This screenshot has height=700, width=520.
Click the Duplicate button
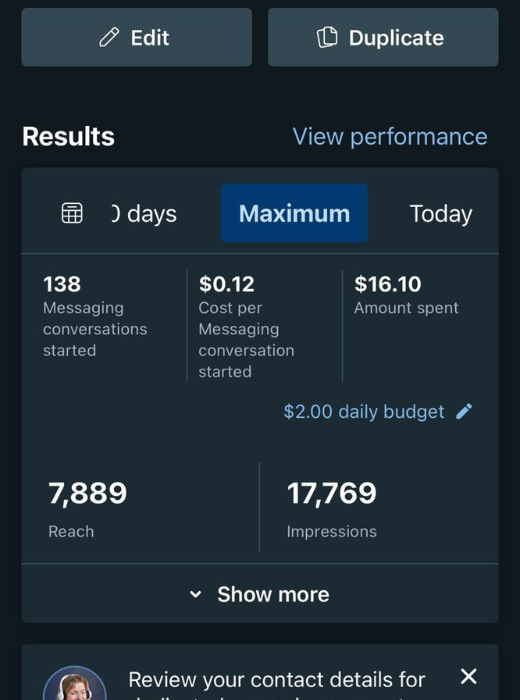tap(383, 37)
